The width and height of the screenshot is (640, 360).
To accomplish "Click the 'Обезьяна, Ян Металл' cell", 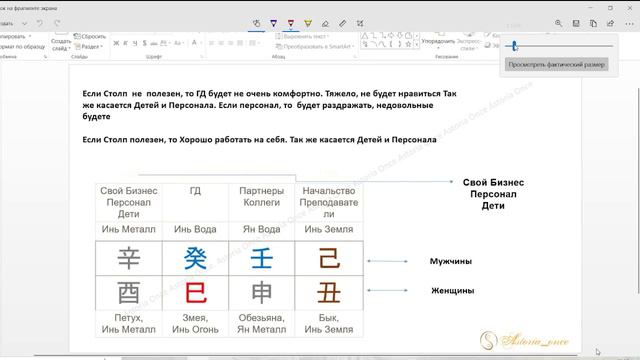I will pyautogui.click(x=261, y=324).
